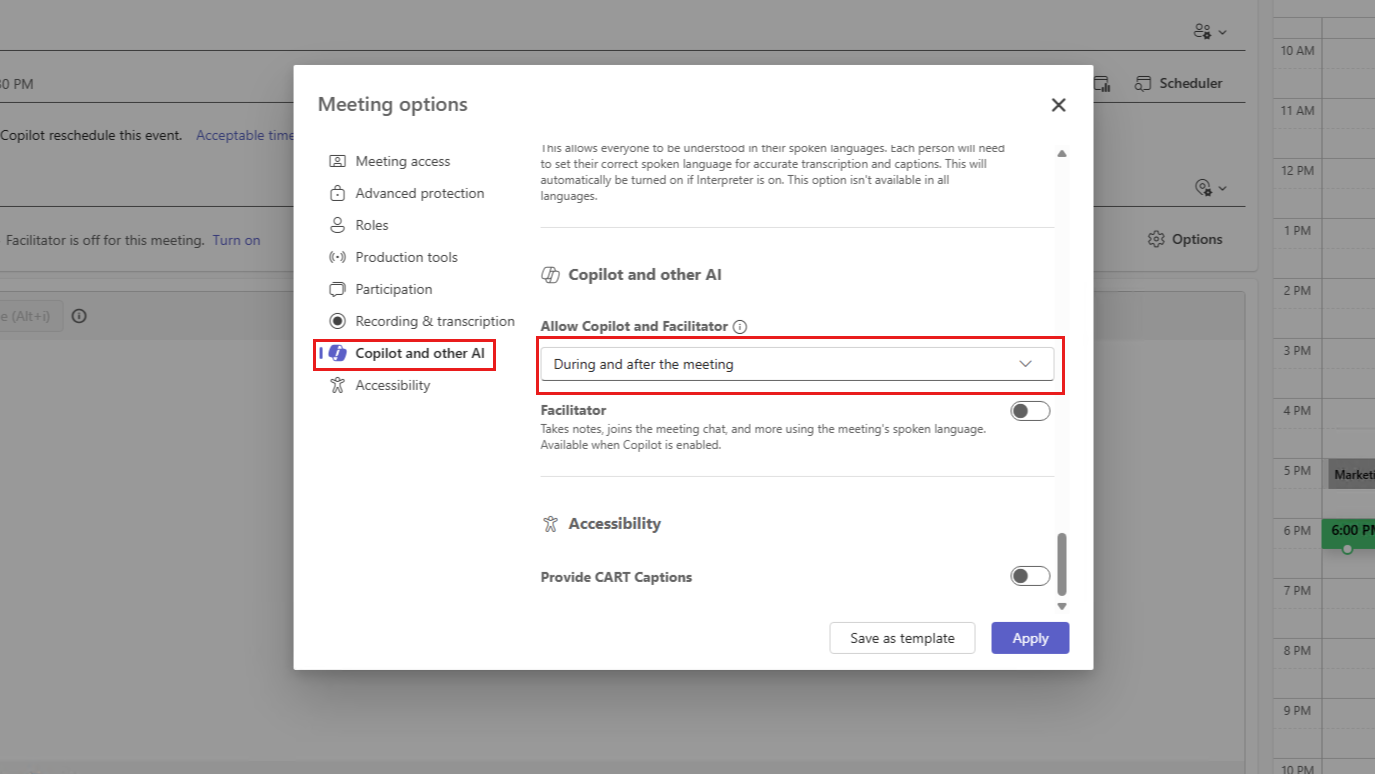Screen dimensions: 1375x774
Task: Open Options gear in background window
Action: 1185,239
